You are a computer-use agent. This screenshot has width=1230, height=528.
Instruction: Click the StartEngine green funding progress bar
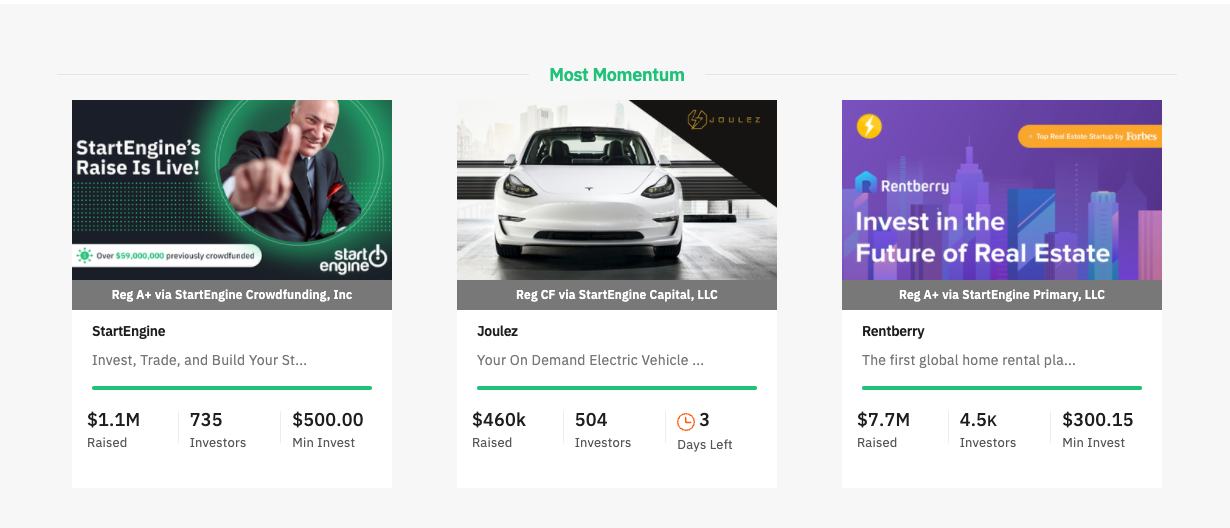pyautogui.click(x=232, y=388)
